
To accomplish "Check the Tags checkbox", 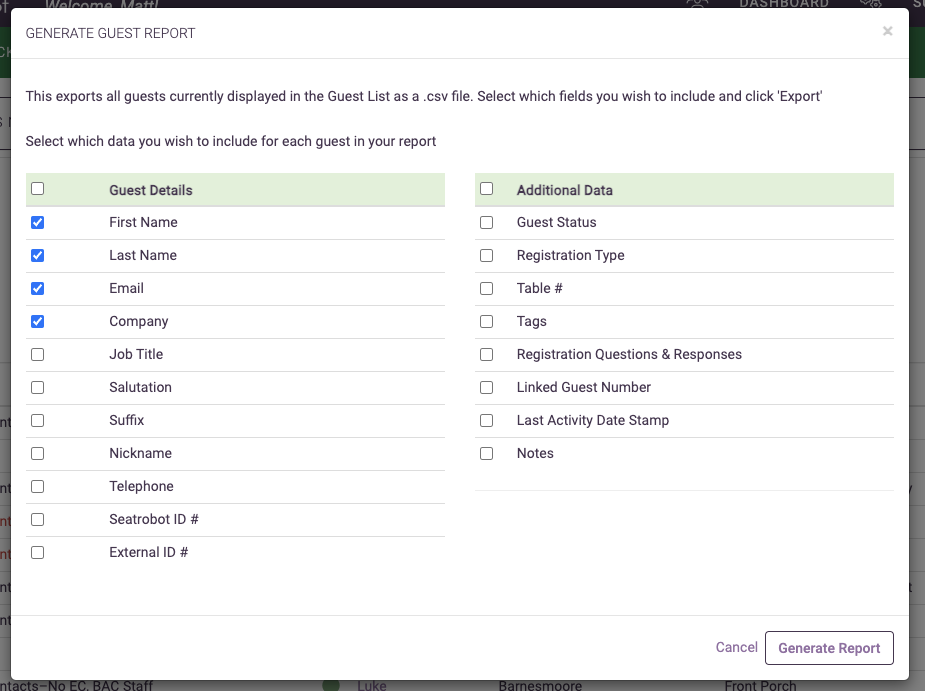I will coord(486,321).
